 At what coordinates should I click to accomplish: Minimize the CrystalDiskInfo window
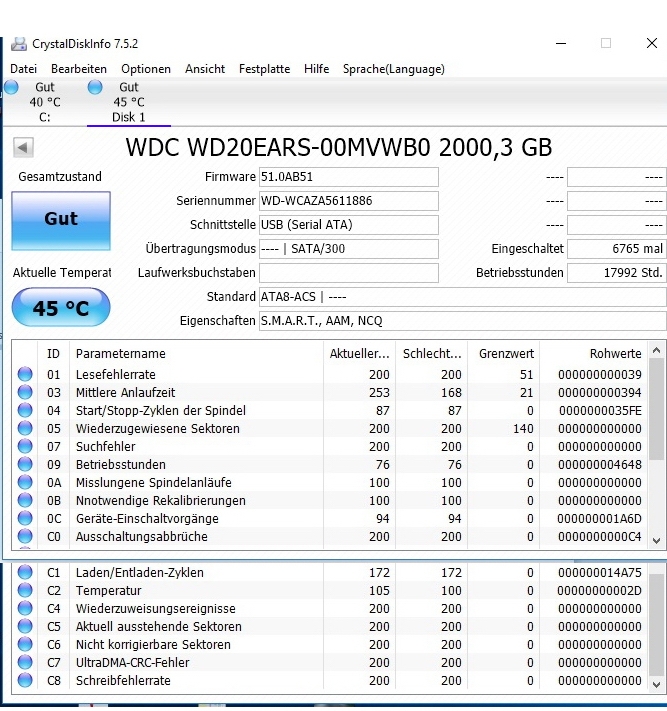(561, 44)
